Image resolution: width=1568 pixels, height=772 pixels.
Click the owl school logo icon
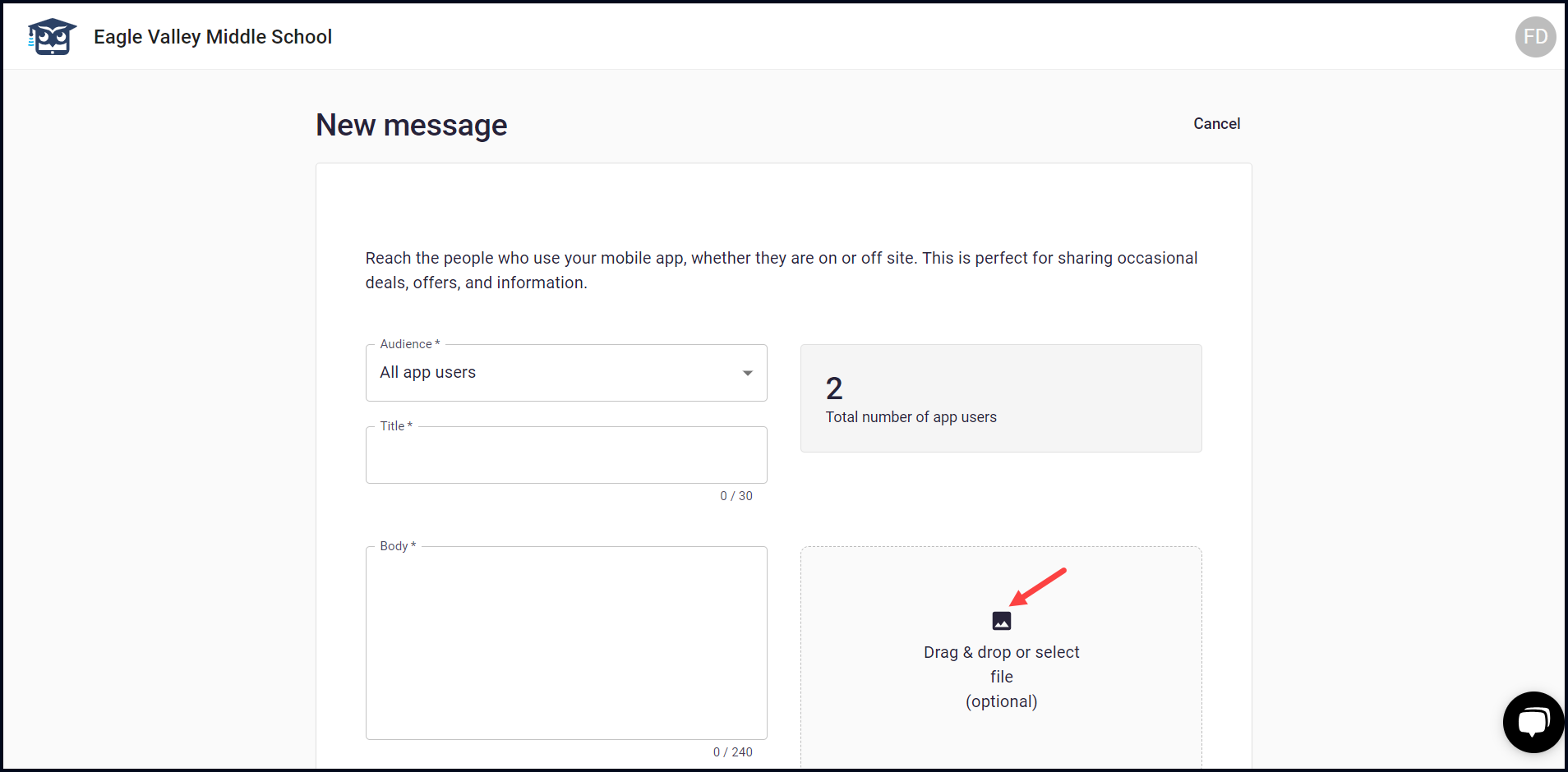pos(52,37)
